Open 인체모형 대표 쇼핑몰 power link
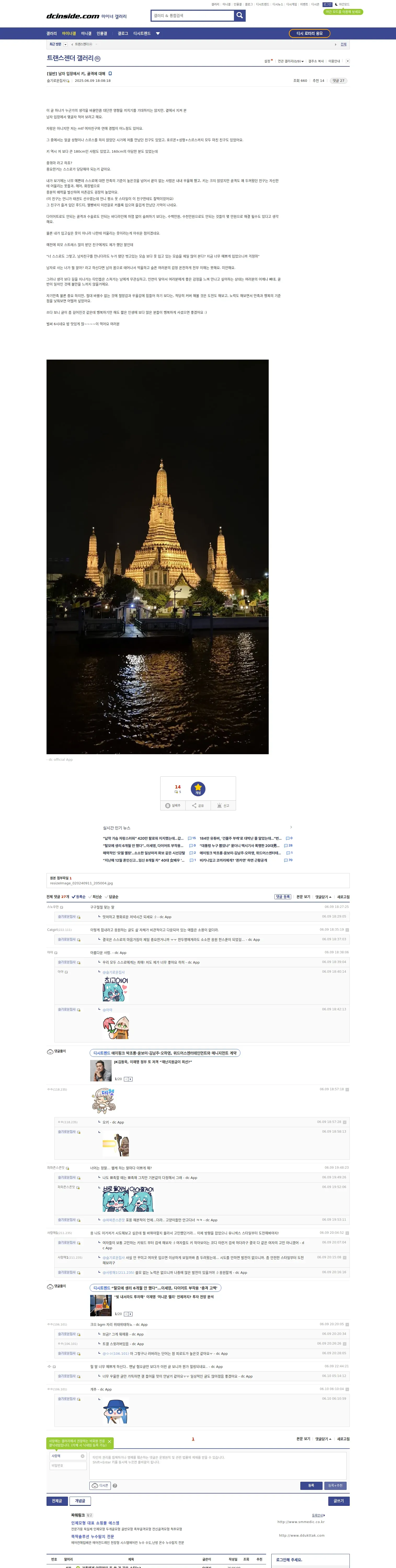 pyautogui.click(x=95, y=1523)
